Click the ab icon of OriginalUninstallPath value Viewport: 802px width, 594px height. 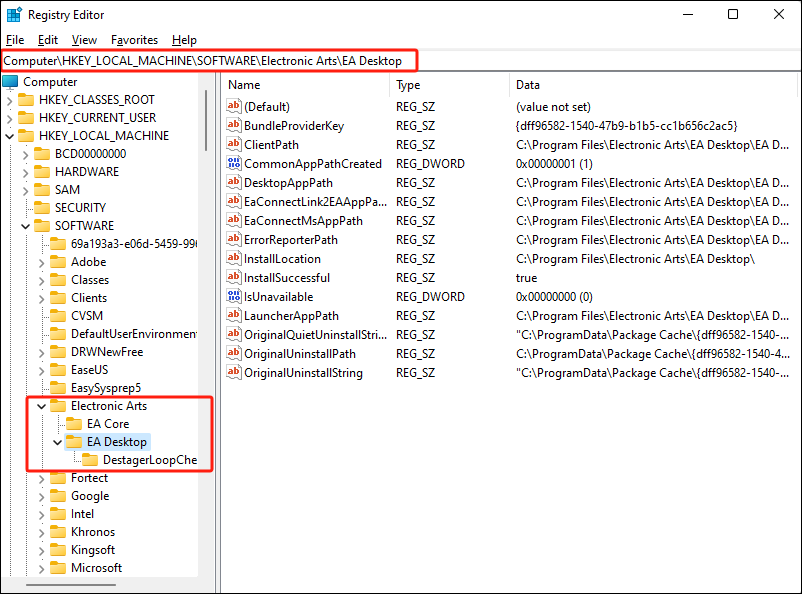click(234, 353)
